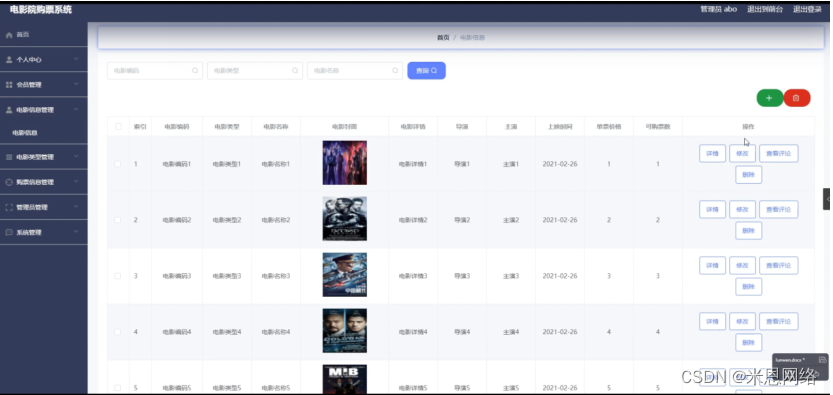This screenshot has height=395, width=833.
Task: Click the frame icon beside 管理员管理
Action: [8, 208]
